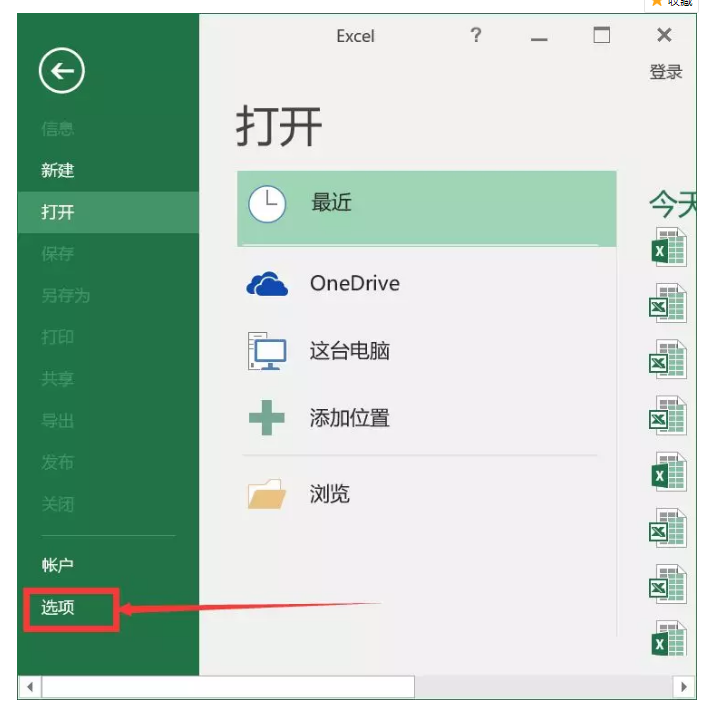This screenshot has width=716, height=709.
Task: Click the horizontal scrollbar thumb
Action: [228, 687]
